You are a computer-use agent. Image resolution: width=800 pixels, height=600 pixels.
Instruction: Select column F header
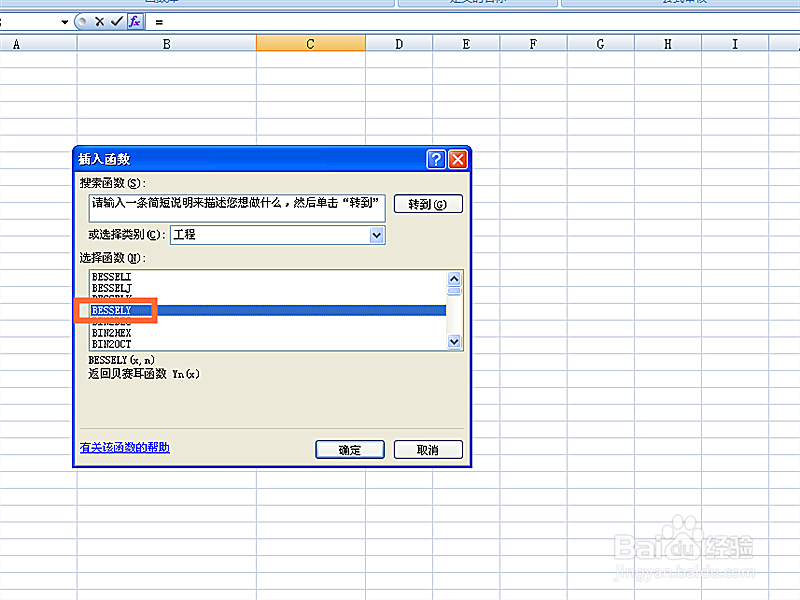[x=533, y=44]
